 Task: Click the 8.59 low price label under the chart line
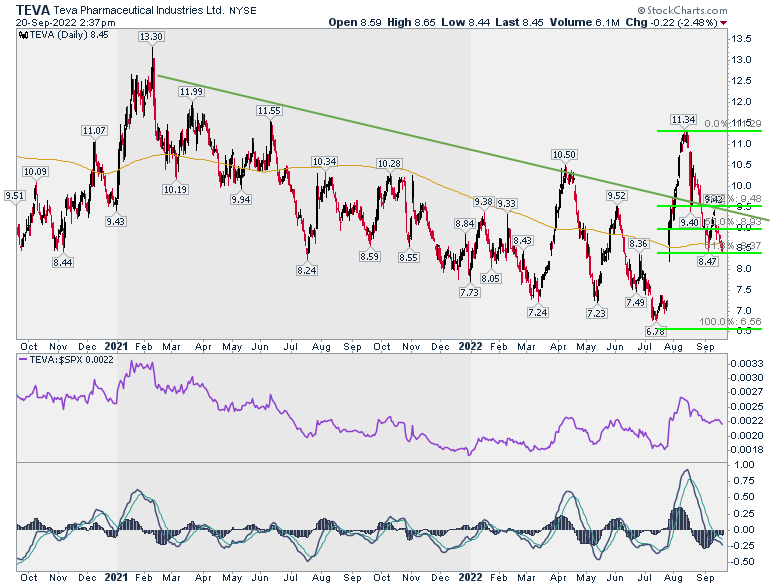(x=370, y=257)
